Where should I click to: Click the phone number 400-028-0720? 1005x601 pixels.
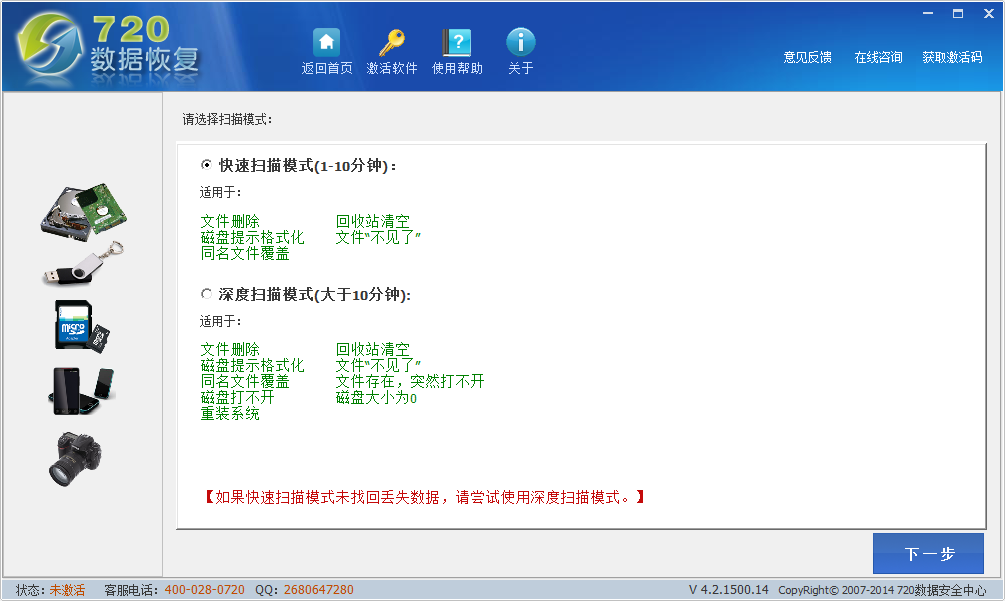point(204,590)
